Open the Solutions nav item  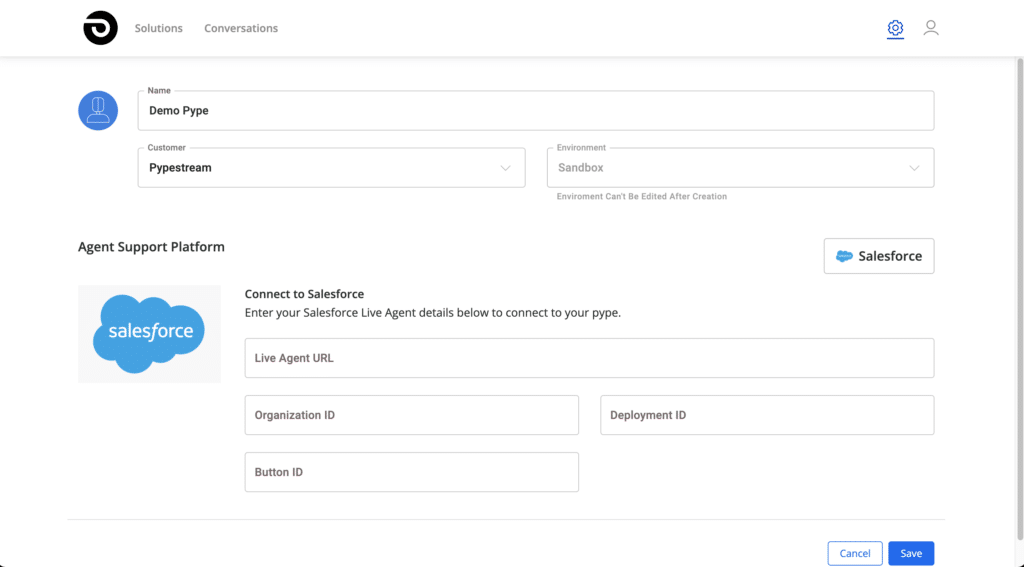point(159,28)
